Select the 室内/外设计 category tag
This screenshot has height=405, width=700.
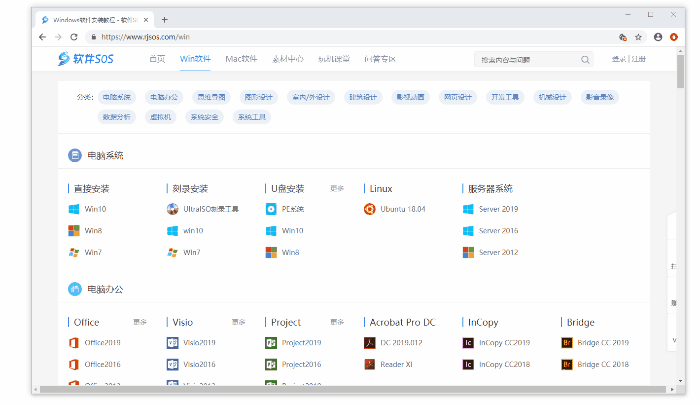click(x=311, y=97)
